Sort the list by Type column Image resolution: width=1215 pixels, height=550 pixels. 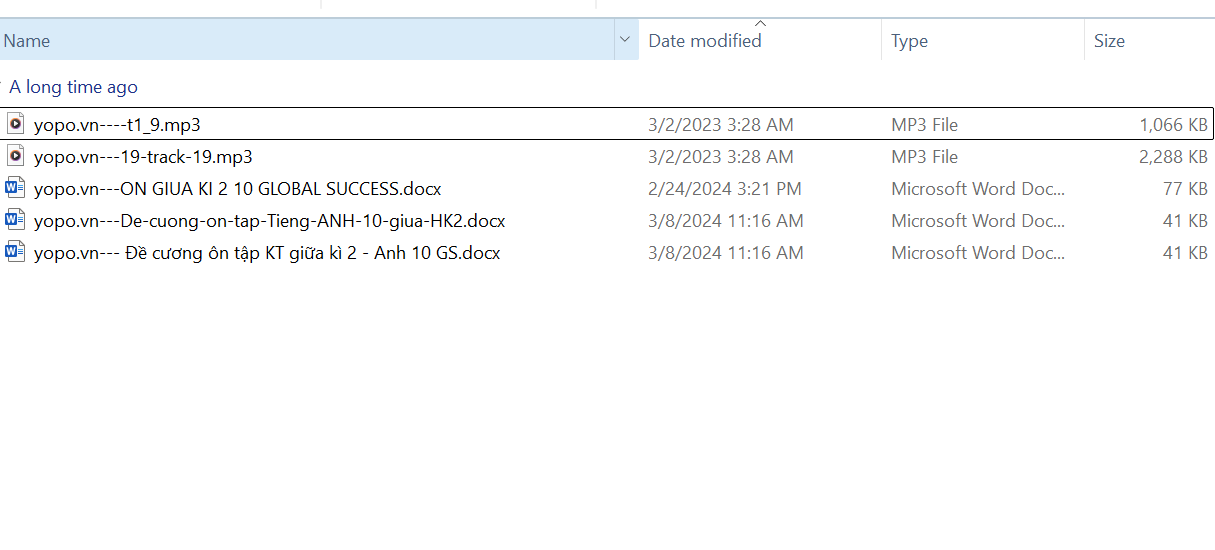tap(909, 41)
